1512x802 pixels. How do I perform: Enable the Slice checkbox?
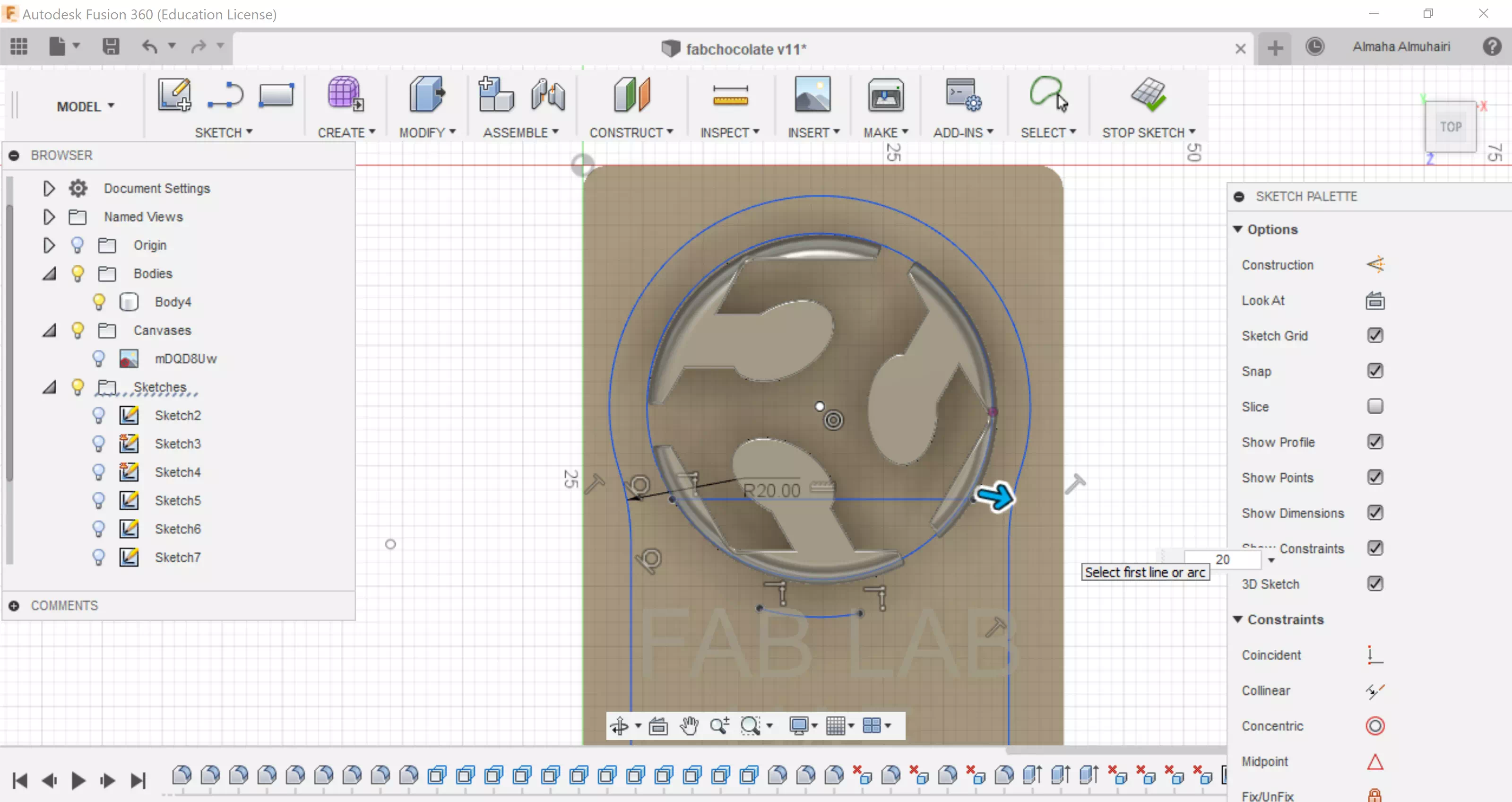(1374, 406)
